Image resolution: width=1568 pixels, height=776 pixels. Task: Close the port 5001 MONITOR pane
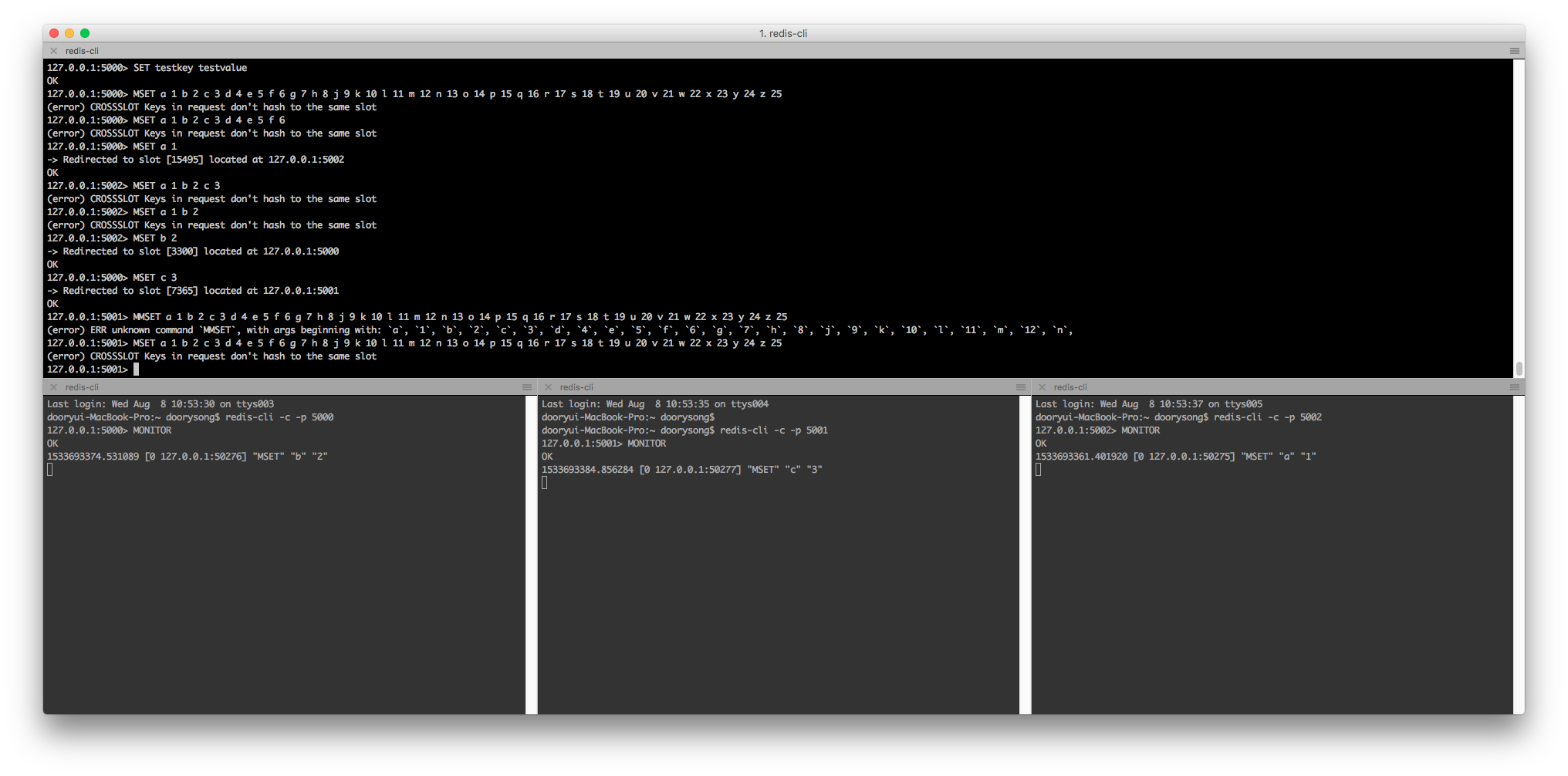548,387
